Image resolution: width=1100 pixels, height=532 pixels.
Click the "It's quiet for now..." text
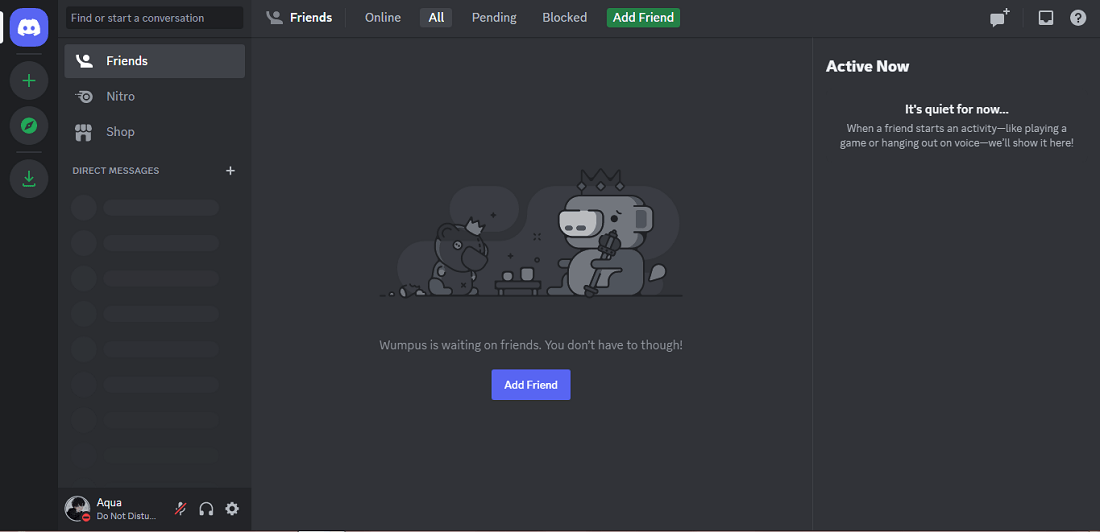[x=956, y=109]
